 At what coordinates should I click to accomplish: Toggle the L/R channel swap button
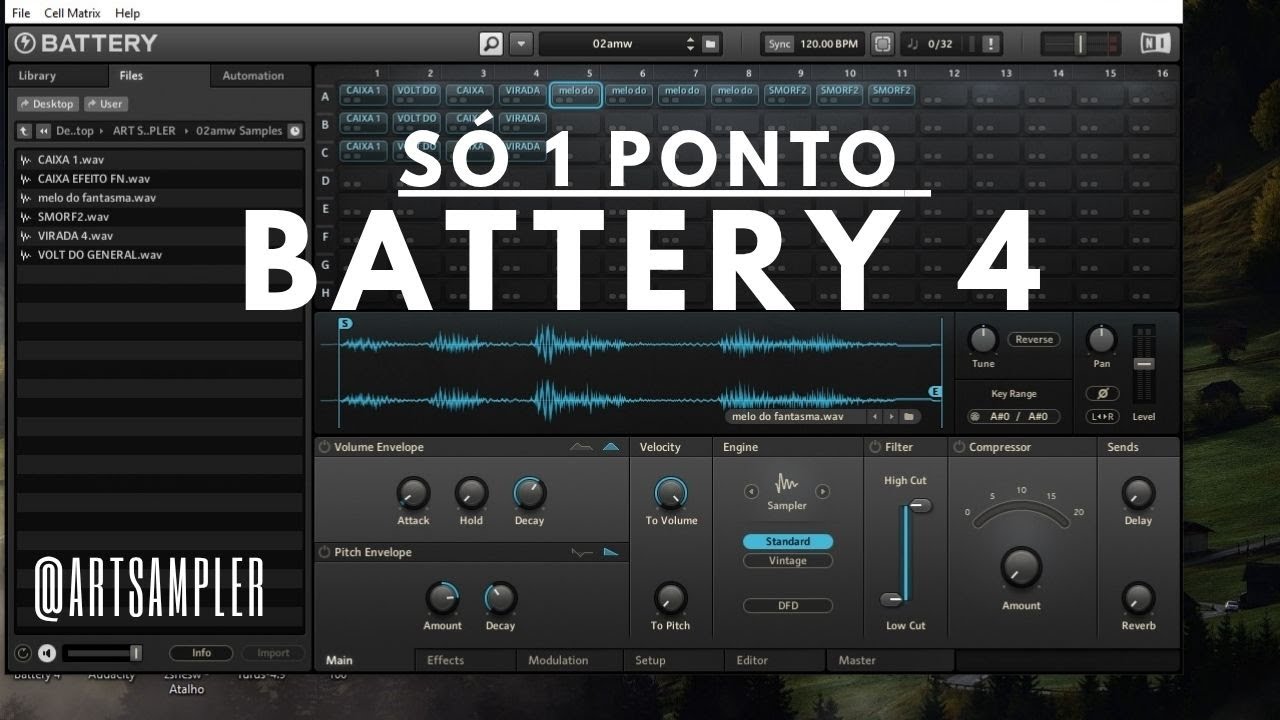1102,416
